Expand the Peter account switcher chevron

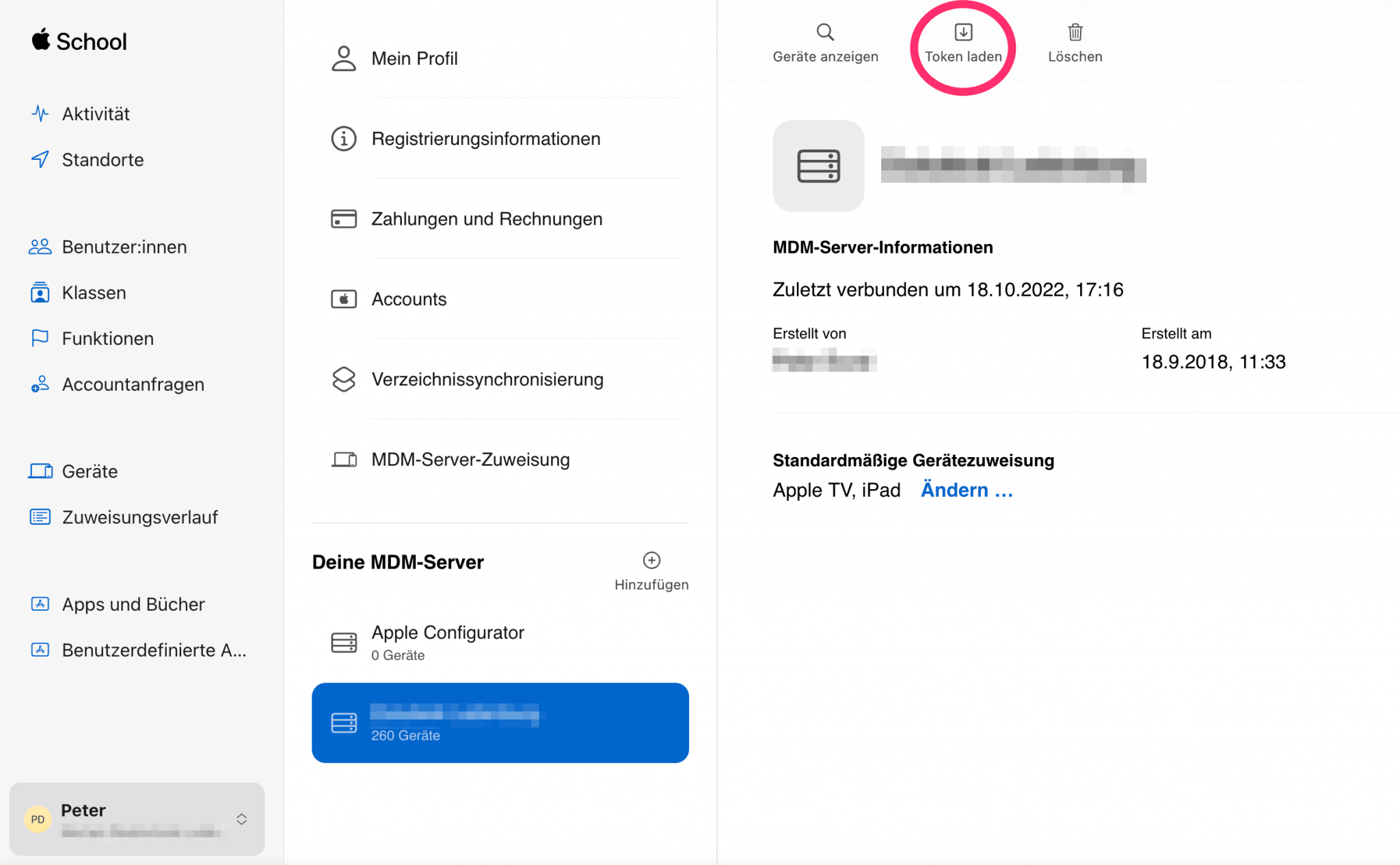[241, 819]
